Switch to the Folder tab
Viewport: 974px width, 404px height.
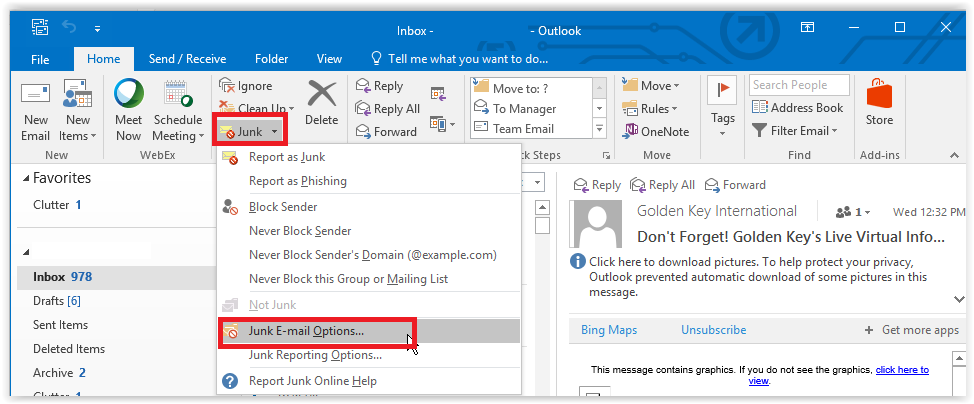(271, 59)
